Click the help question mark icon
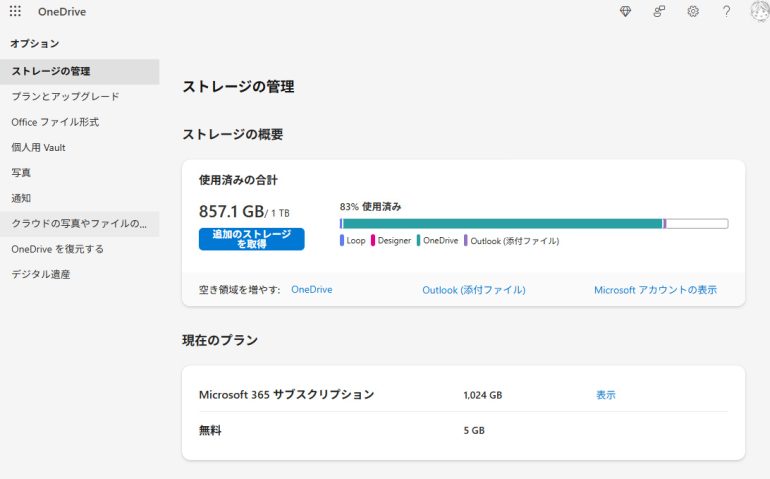 pos(727,11)
